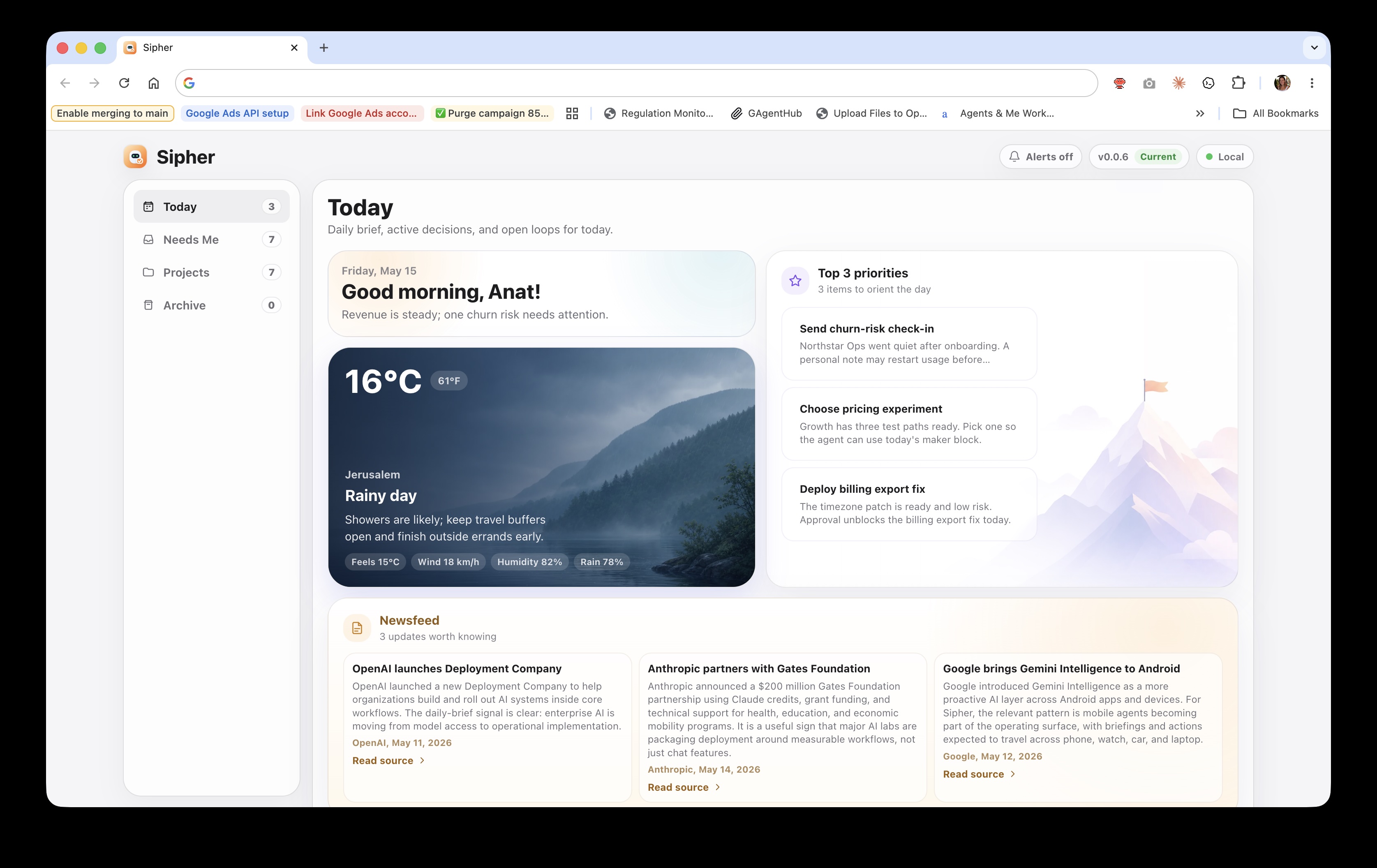Click the 61°F temperature badge

click(449, 381)
